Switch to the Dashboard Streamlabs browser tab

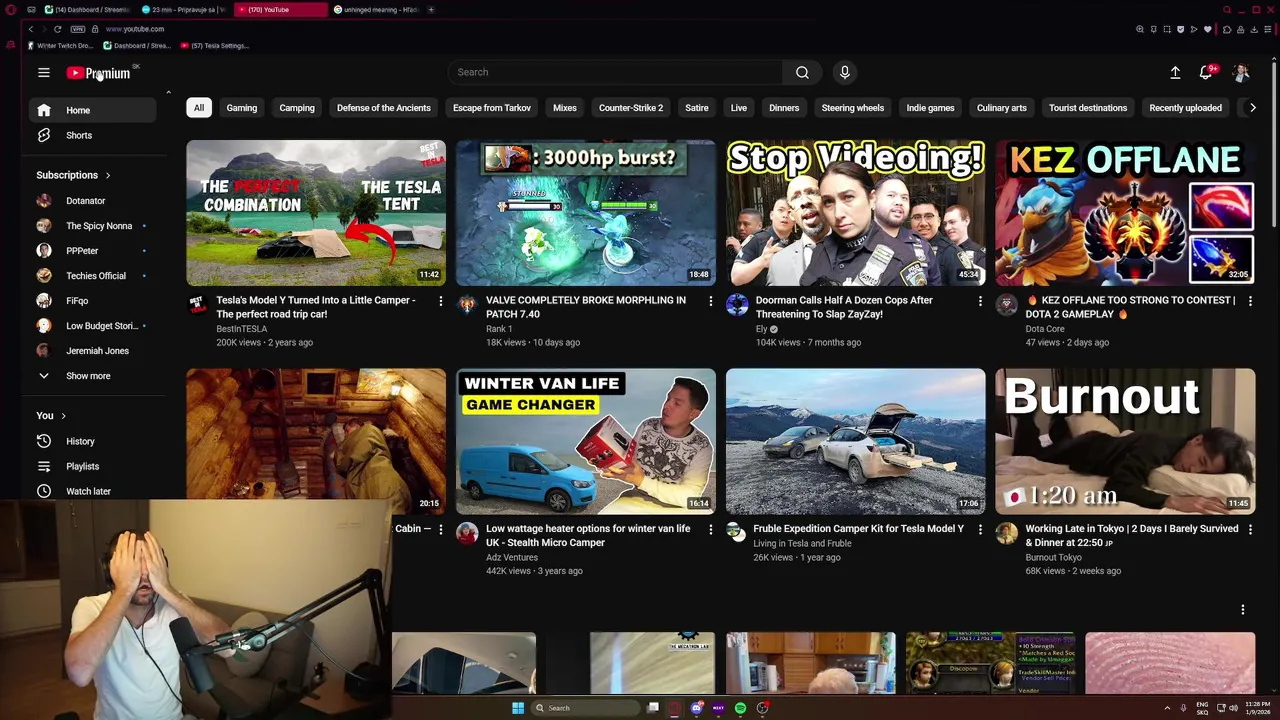[x=87, y=9]
